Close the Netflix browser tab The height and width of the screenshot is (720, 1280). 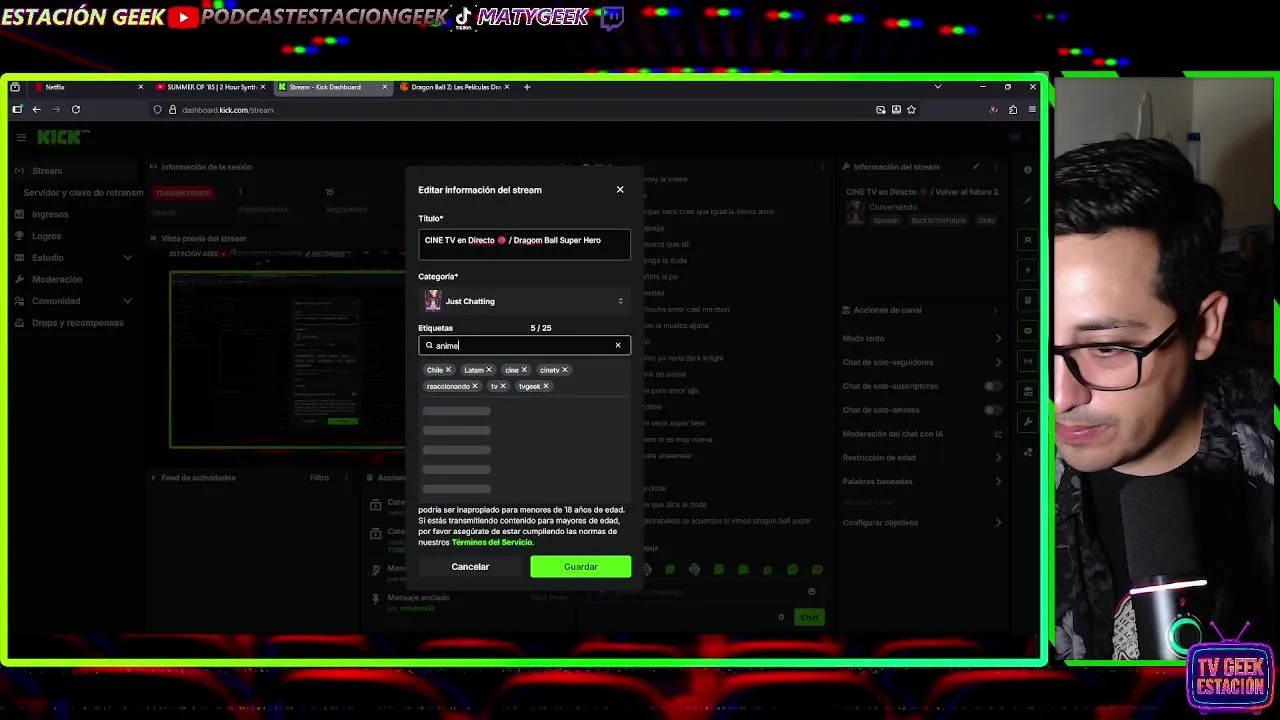tap(140, 87)
